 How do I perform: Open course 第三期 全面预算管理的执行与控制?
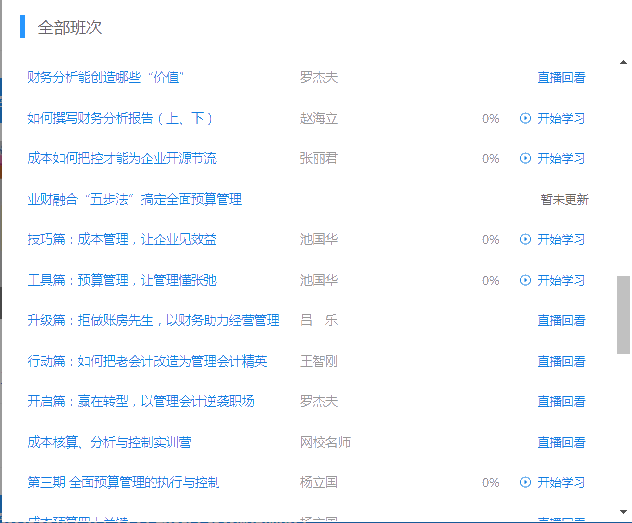click(123, 482)
